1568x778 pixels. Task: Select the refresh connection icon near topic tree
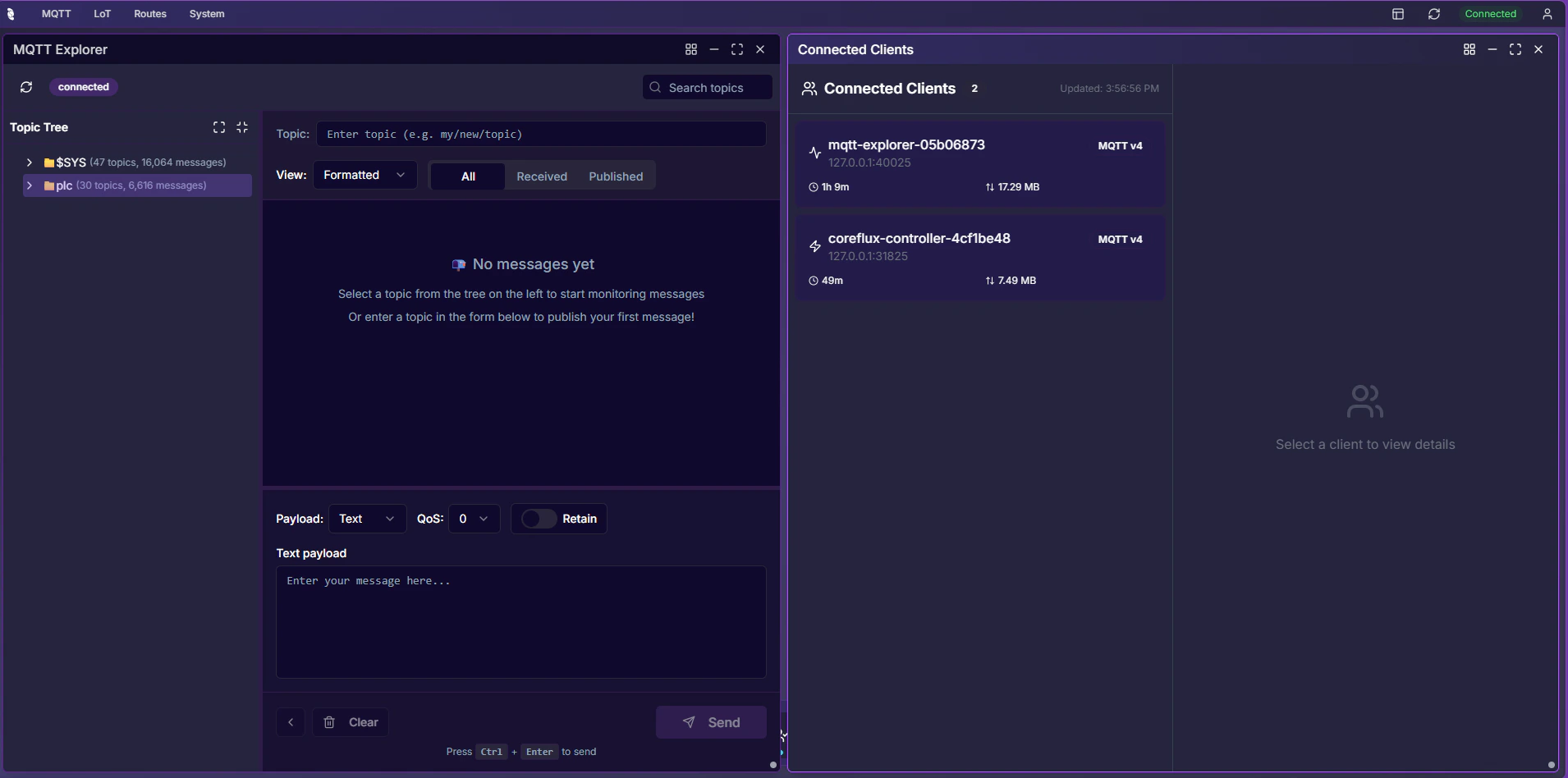[x=25, y=86]
